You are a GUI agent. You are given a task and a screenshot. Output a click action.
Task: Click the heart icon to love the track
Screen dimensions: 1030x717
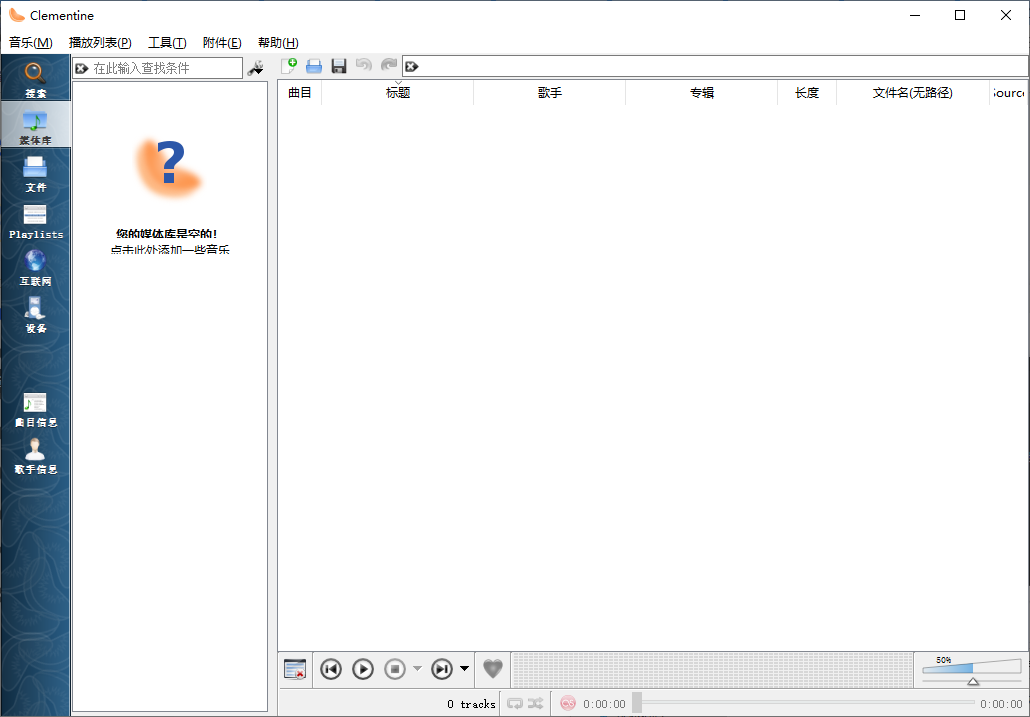coord(492,669)
